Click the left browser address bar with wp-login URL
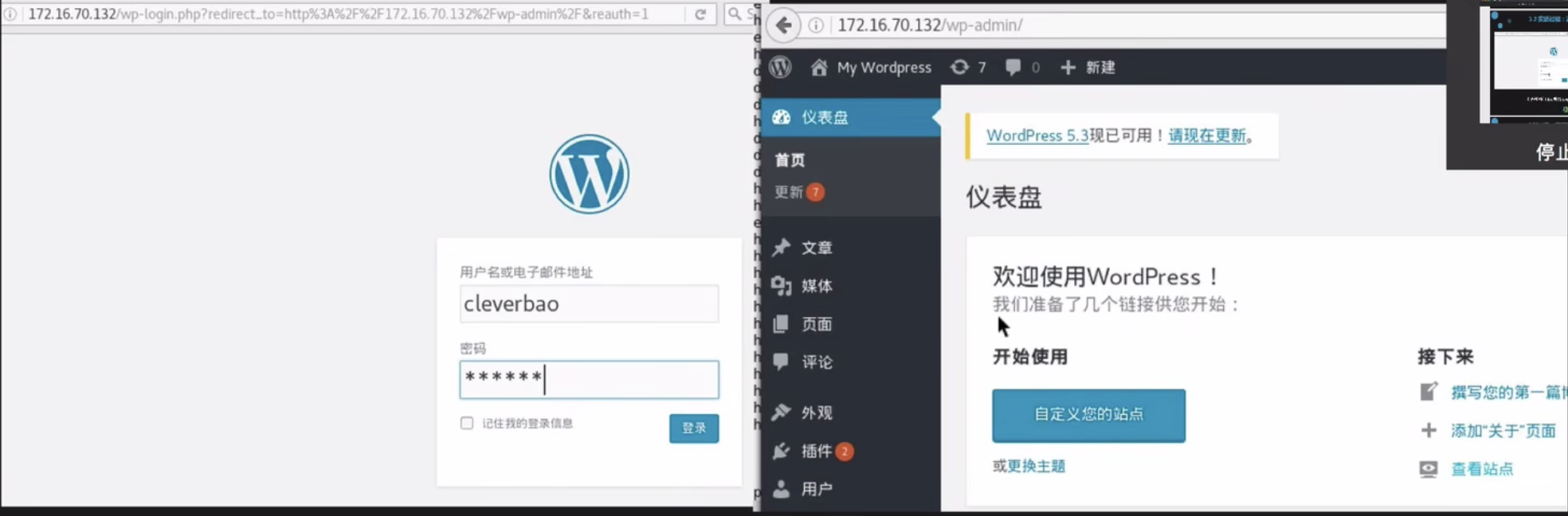This screenshot has height=516, width=1568. coord(343,14)
